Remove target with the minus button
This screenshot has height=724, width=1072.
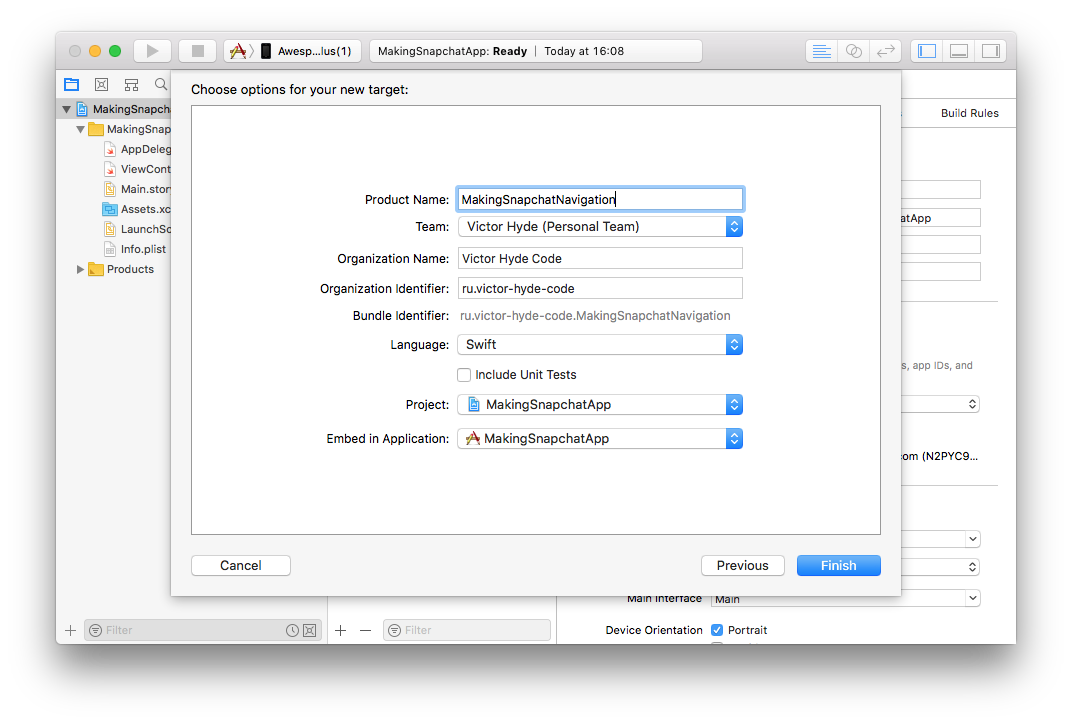point(365,630)
